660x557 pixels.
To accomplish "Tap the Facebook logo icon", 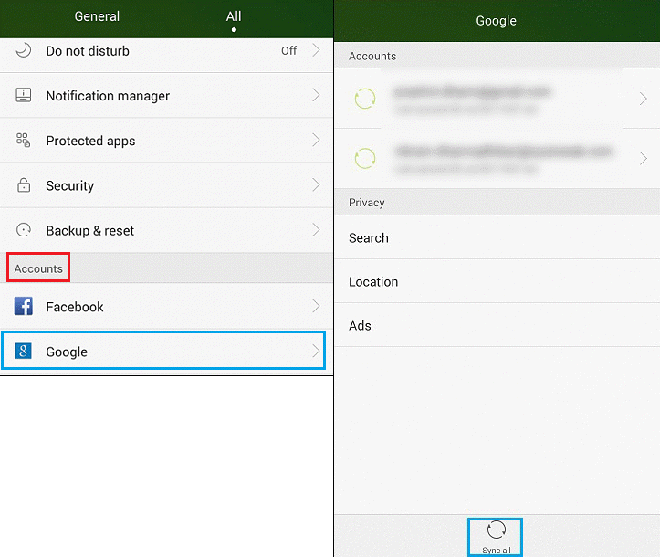I will [x=23, y=306].
